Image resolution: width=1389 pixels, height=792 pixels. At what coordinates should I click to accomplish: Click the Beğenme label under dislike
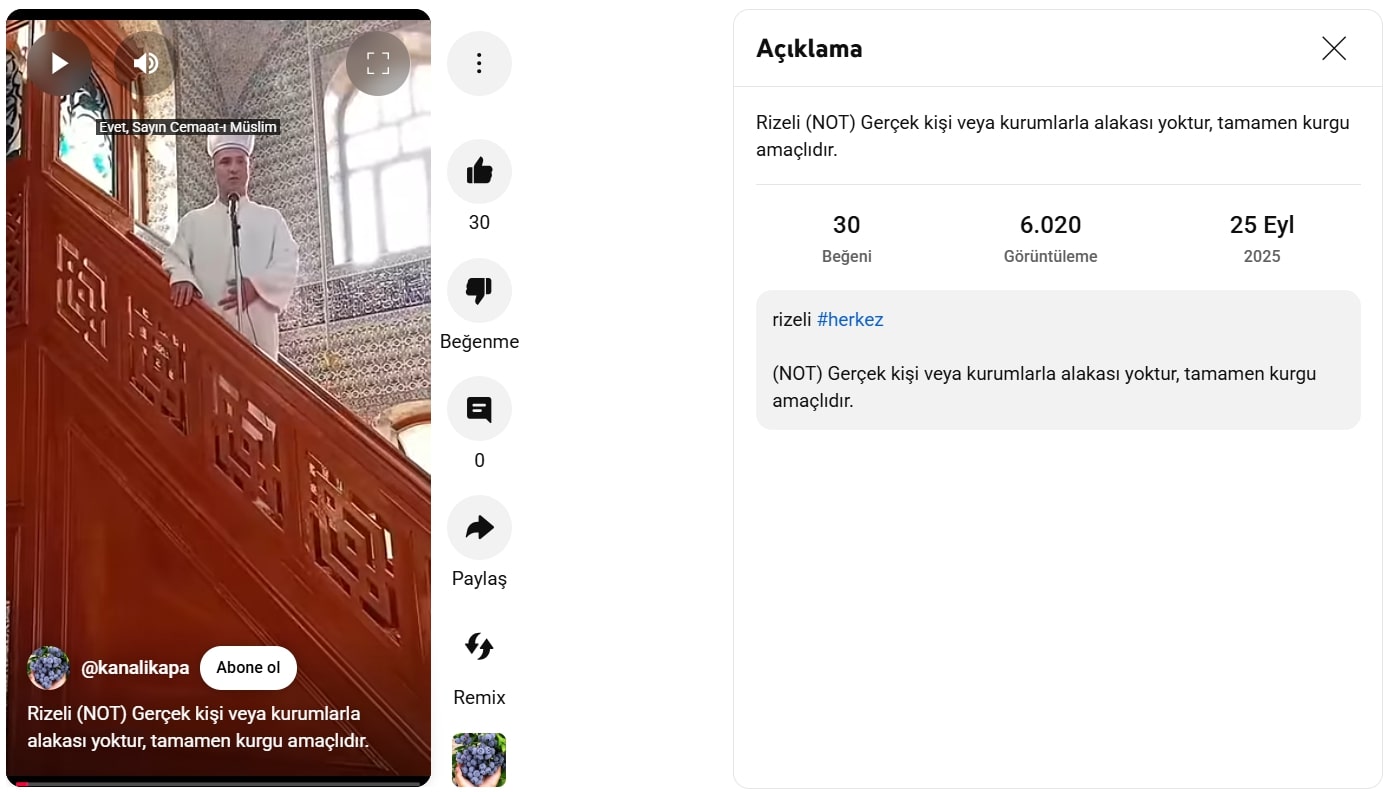pyautogui.click(x=479, y=342)
